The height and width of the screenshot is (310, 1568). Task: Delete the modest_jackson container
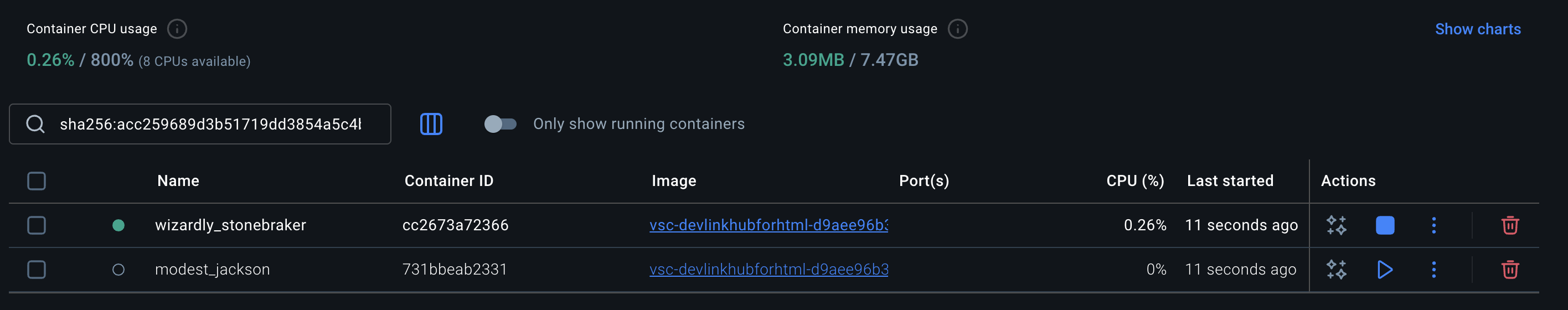pos(1509,269)
